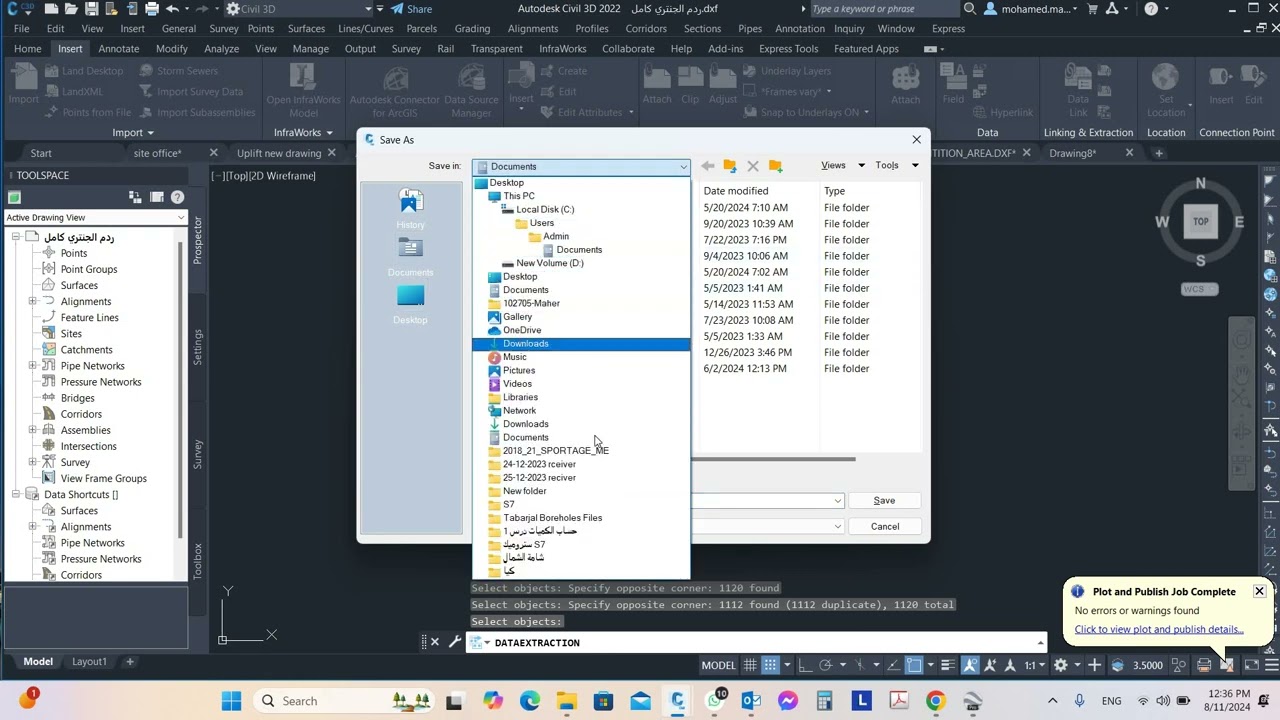
Task: Close the Plot and Publish notification
Action: [x=1259, y=591]
